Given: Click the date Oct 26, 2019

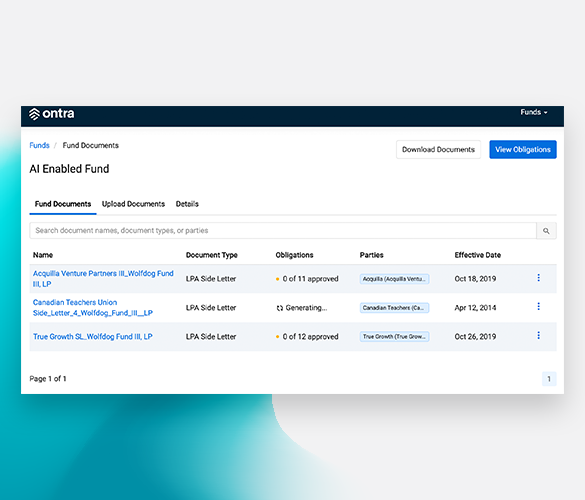Looking at the screenshot, I should 475,337.
